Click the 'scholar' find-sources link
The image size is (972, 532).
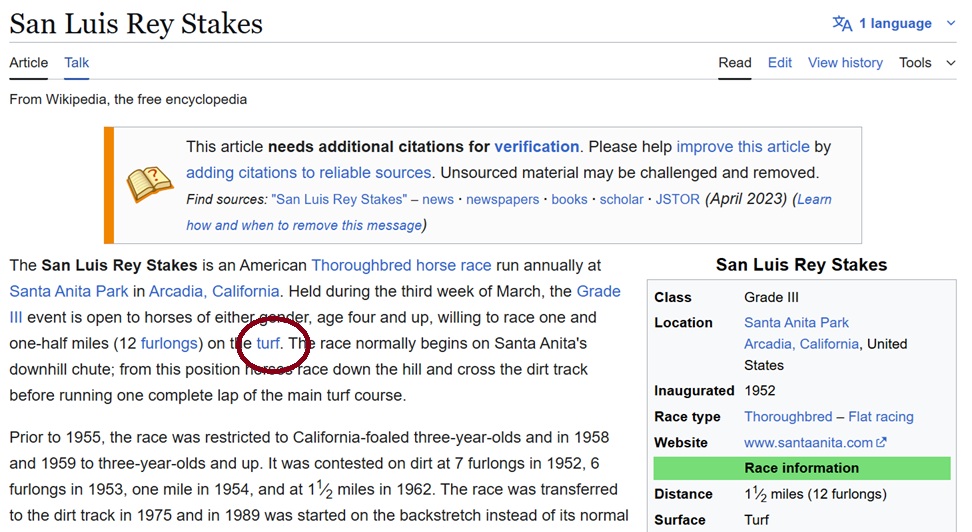click(x=621, y=199)
